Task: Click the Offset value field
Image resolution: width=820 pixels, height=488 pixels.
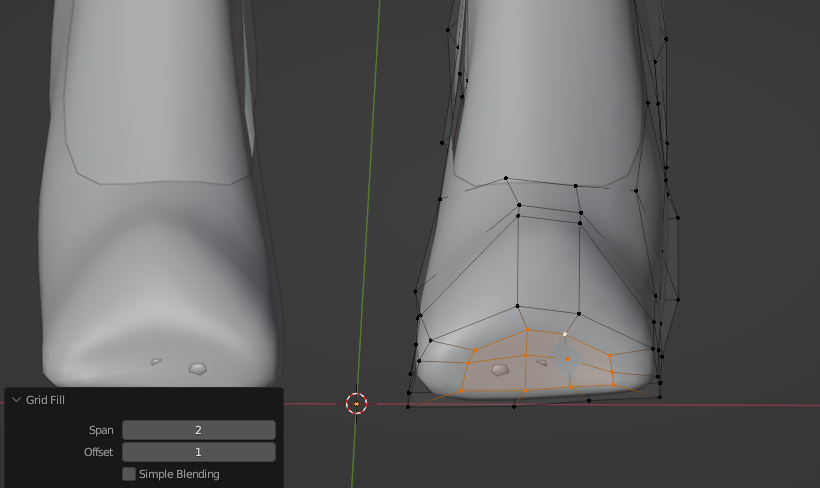Action: click(199, 452)
